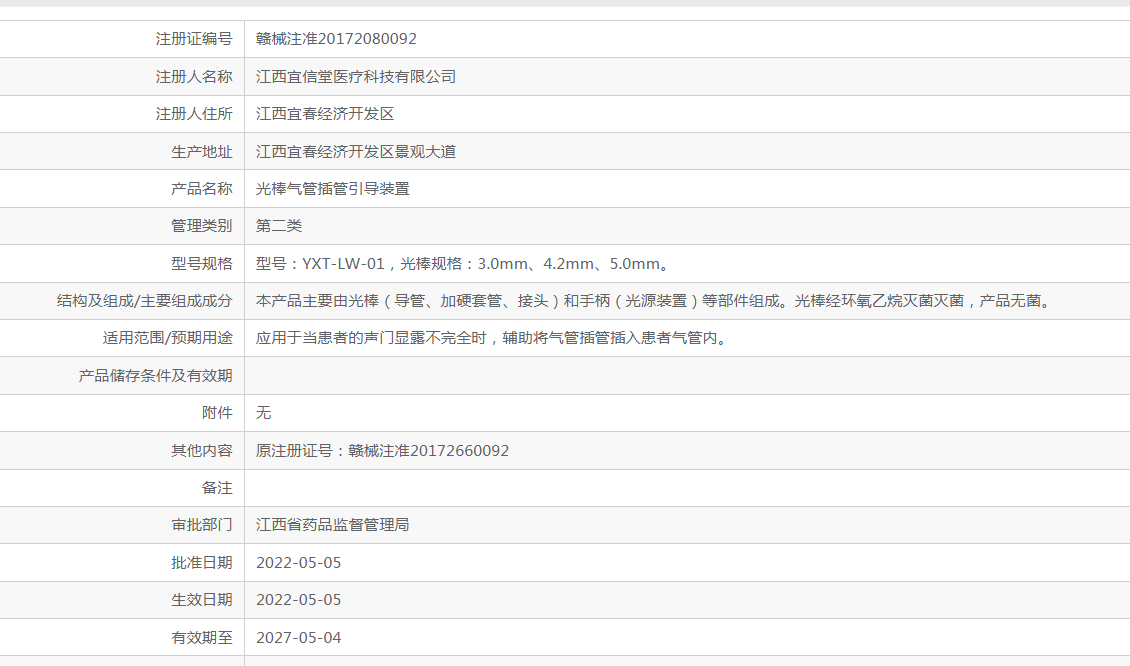Click the 型号规格 label
Viewport: 1130px width, 666px height.
click(202, 263)
